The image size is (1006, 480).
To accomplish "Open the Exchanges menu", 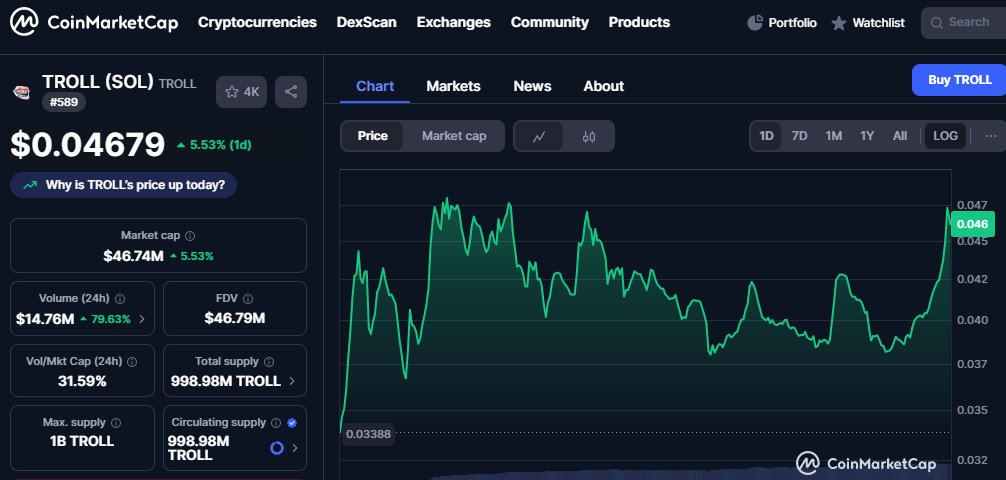I will 454,22.
